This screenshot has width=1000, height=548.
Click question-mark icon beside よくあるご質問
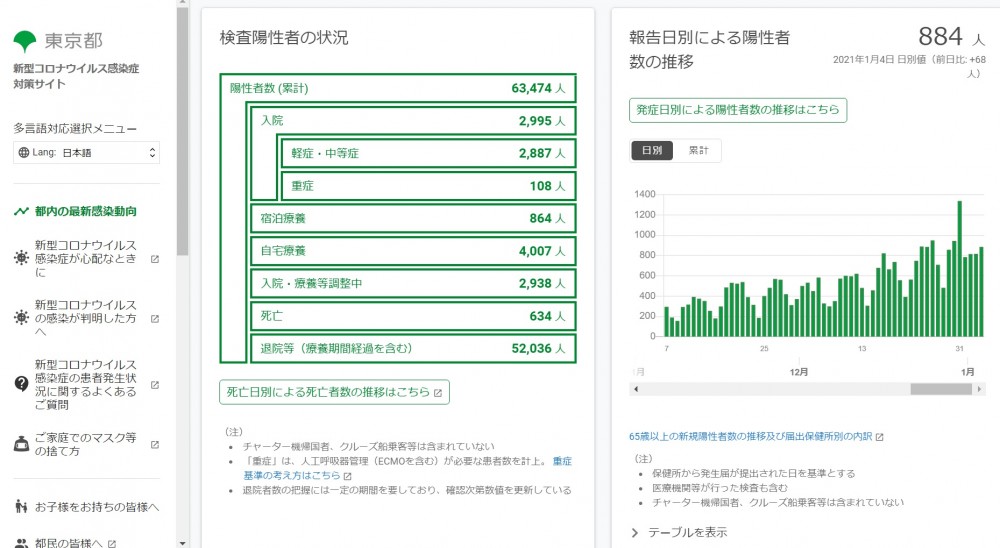(x=21, y=383)
